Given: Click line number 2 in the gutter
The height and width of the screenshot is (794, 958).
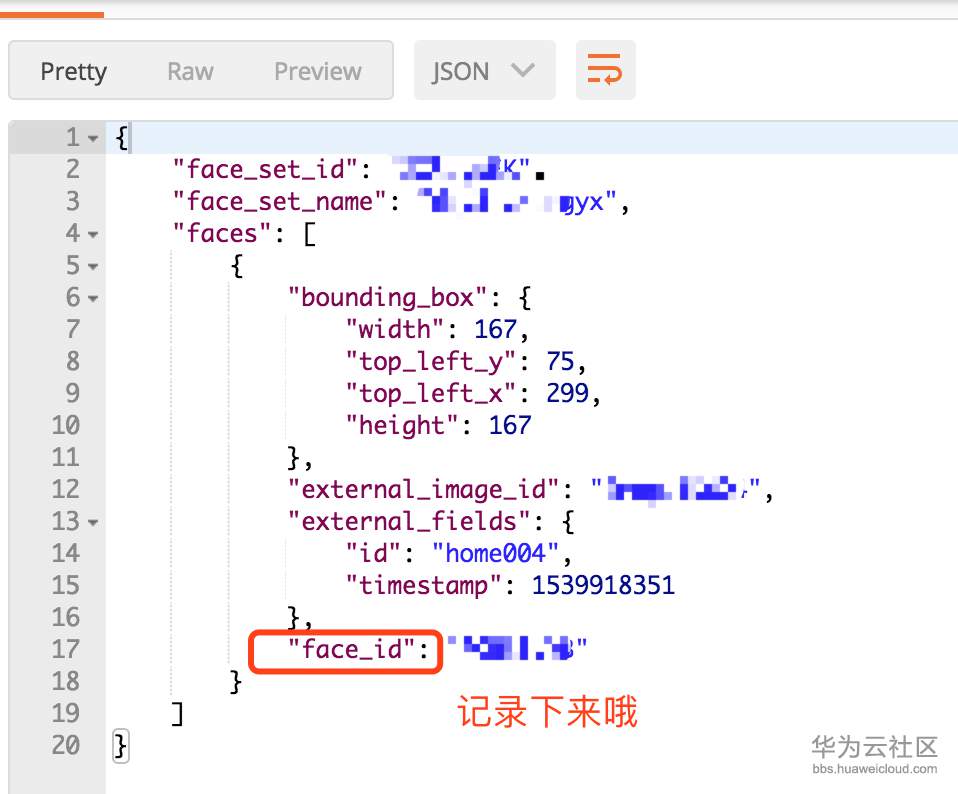Looking at the screenshot, I should tap(73, 169).
